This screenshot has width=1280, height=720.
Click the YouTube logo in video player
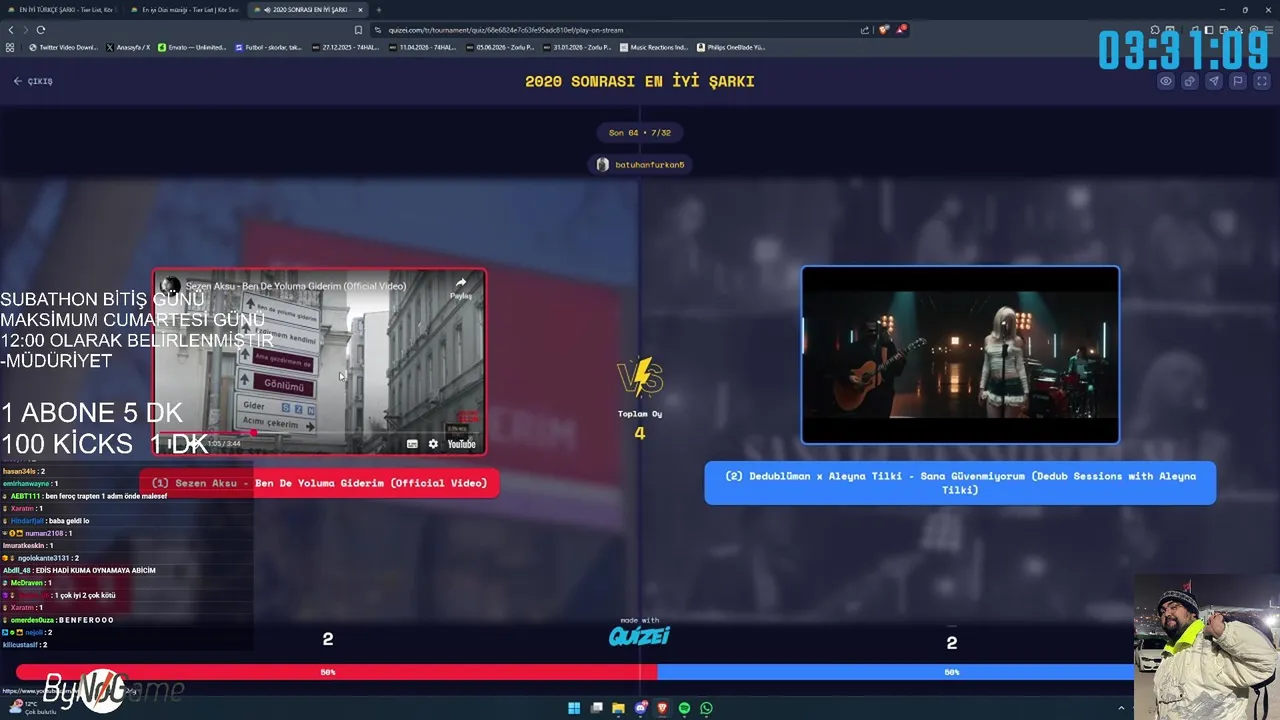[x=461, y=444]
